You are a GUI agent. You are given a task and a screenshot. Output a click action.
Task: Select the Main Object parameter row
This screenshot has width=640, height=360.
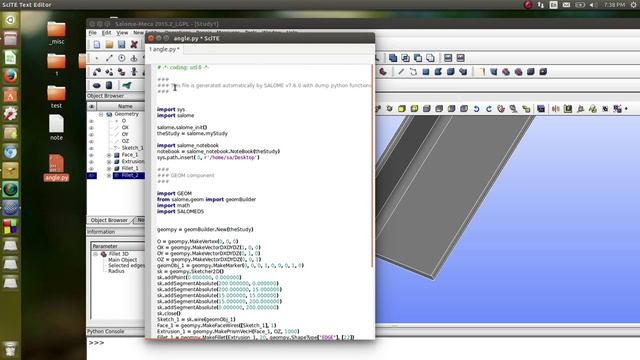point(122,260)
